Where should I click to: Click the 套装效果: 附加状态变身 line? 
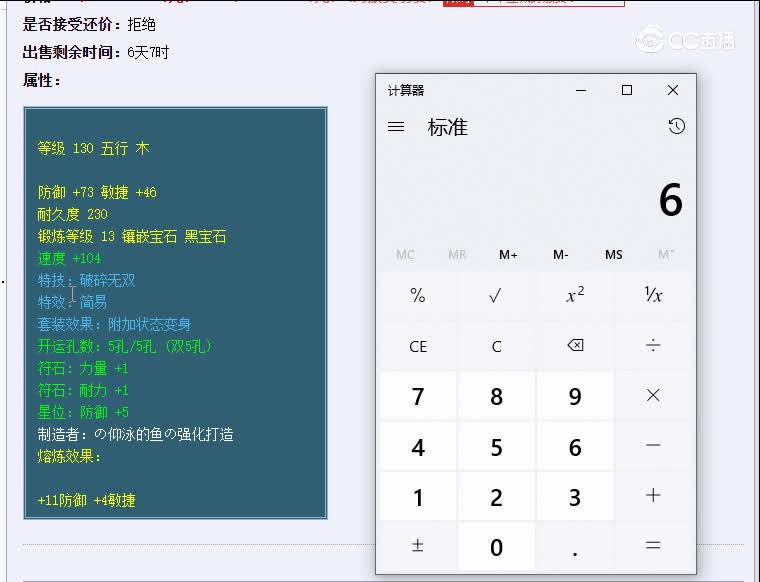pyautogui.click(x=114, y=324)
